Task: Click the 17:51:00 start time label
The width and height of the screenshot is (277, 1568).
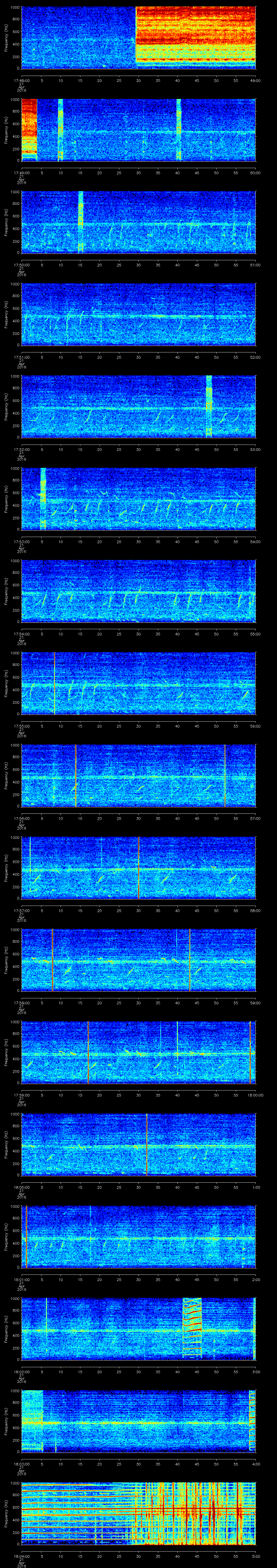Action: tap(21, 357)
